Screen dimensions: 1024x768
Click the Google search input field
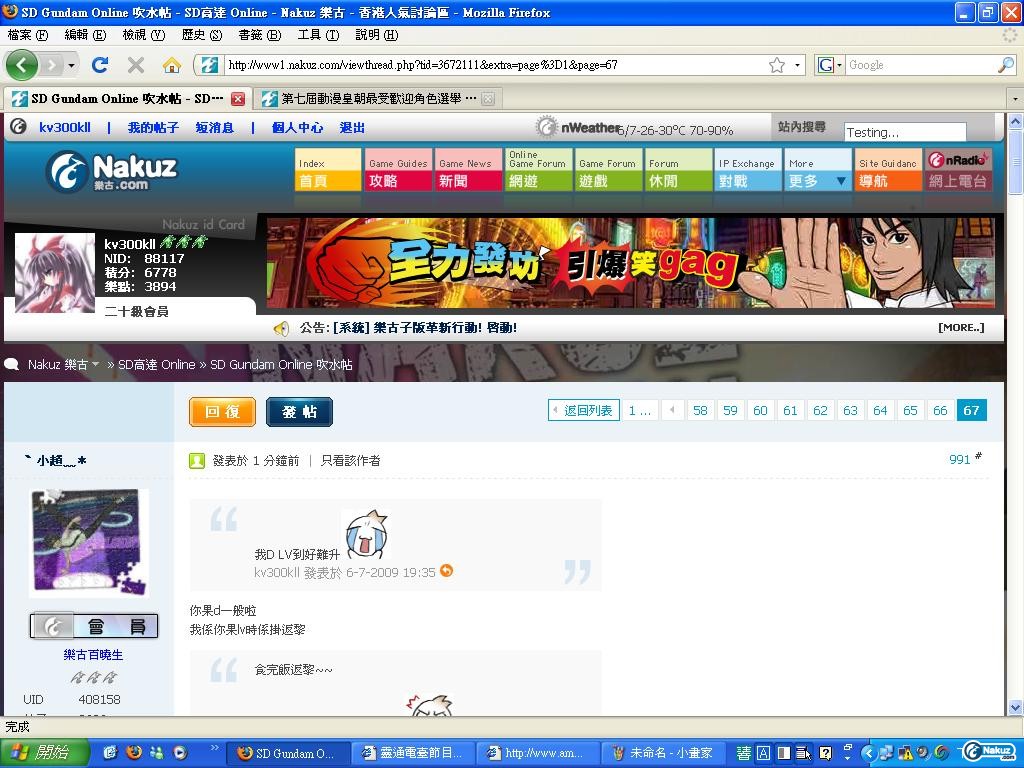[921, 65]
